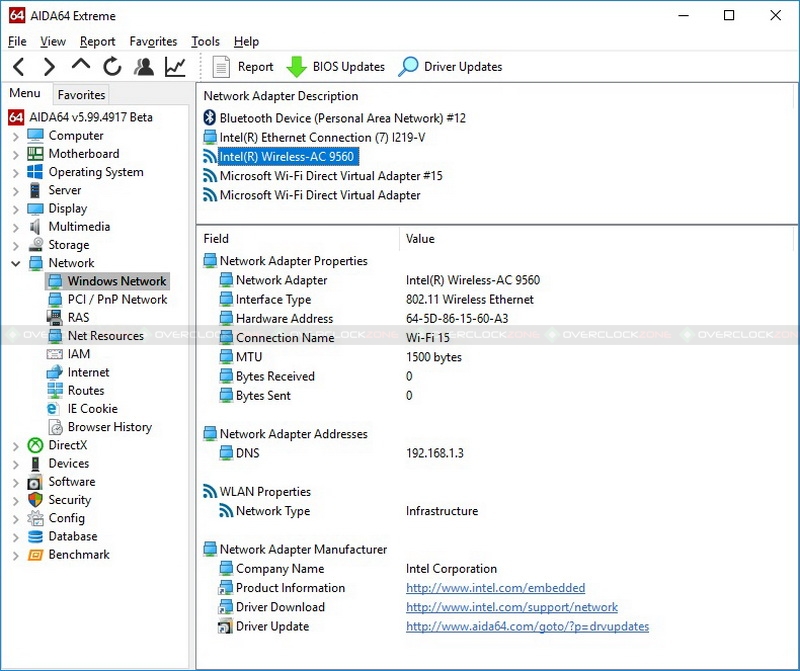Click the Browser History icon
This screenshot has height=671, width=800.
click(x=55, y=427)
